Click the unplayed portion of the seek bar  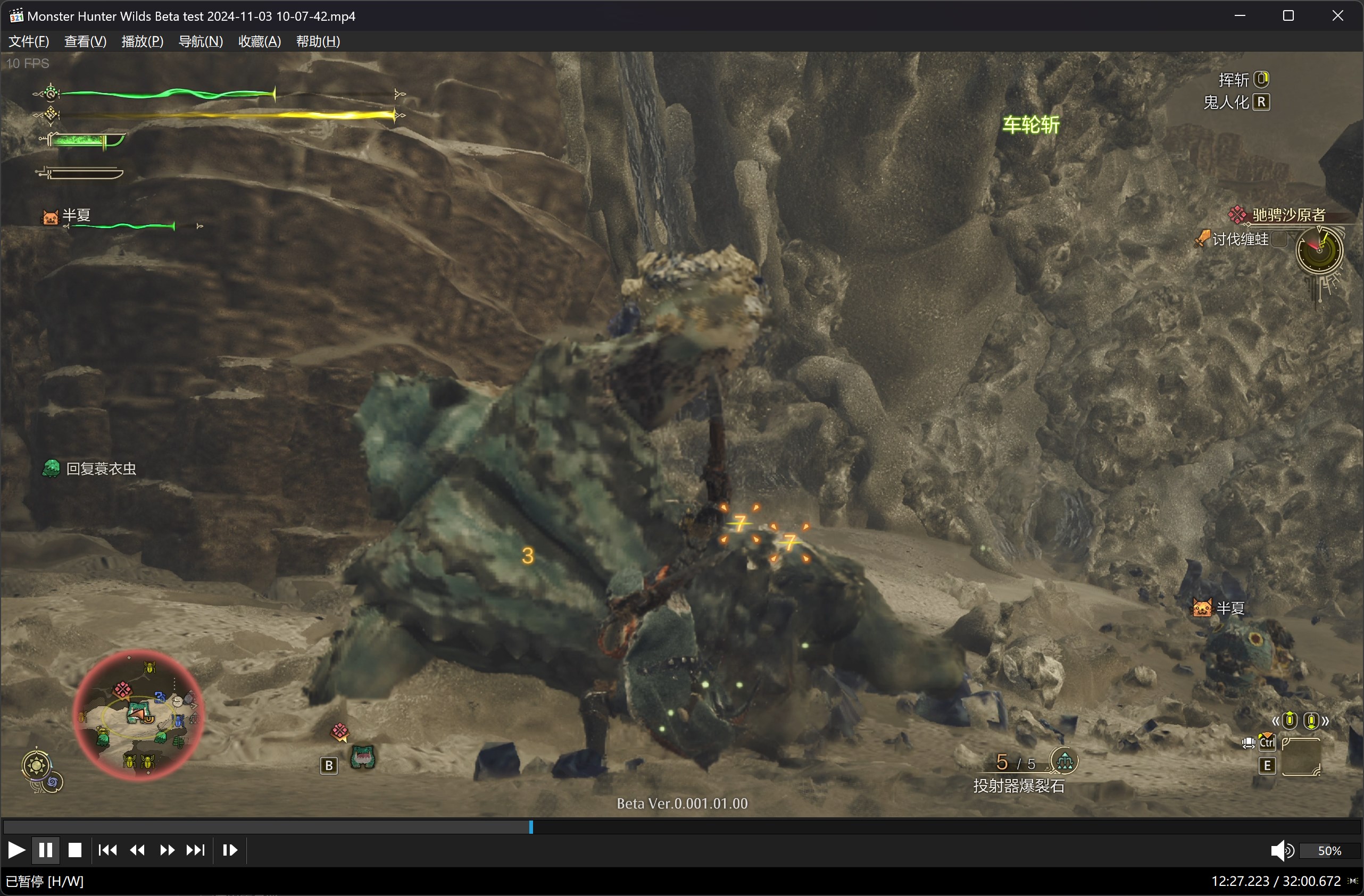(x=946, y=827)
